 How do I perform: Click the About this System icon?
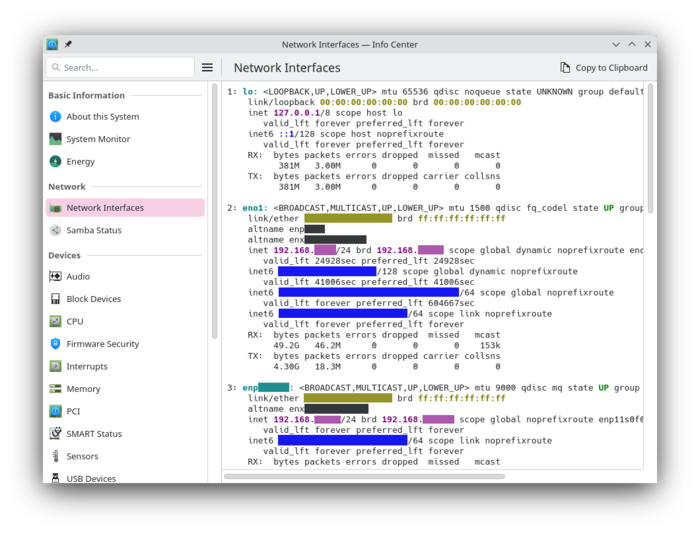coord(56,116)
